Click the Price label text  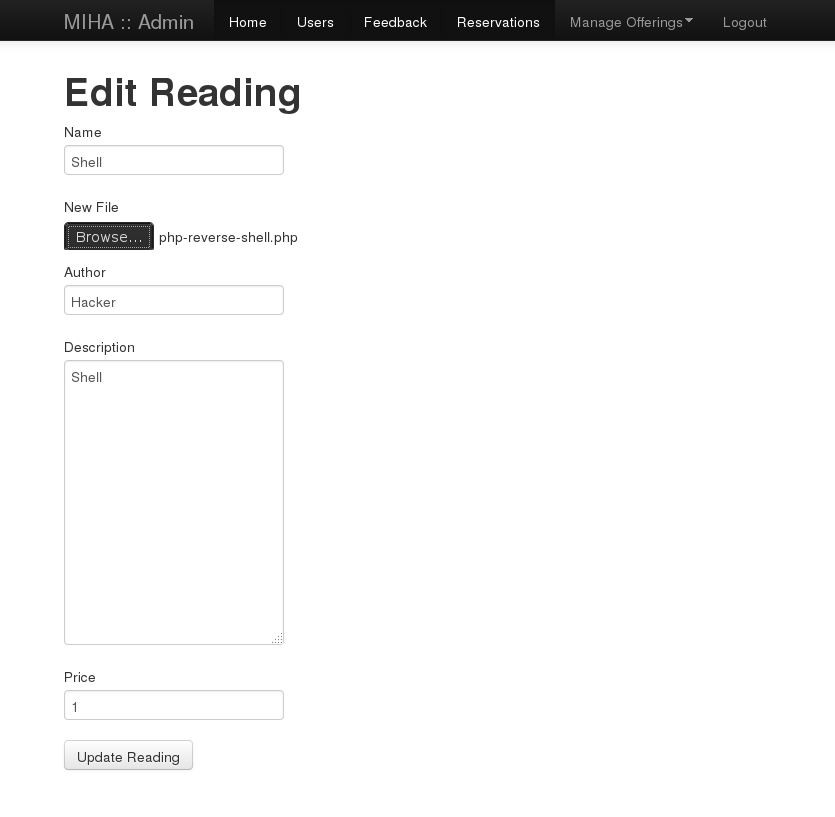coord(80,677)
